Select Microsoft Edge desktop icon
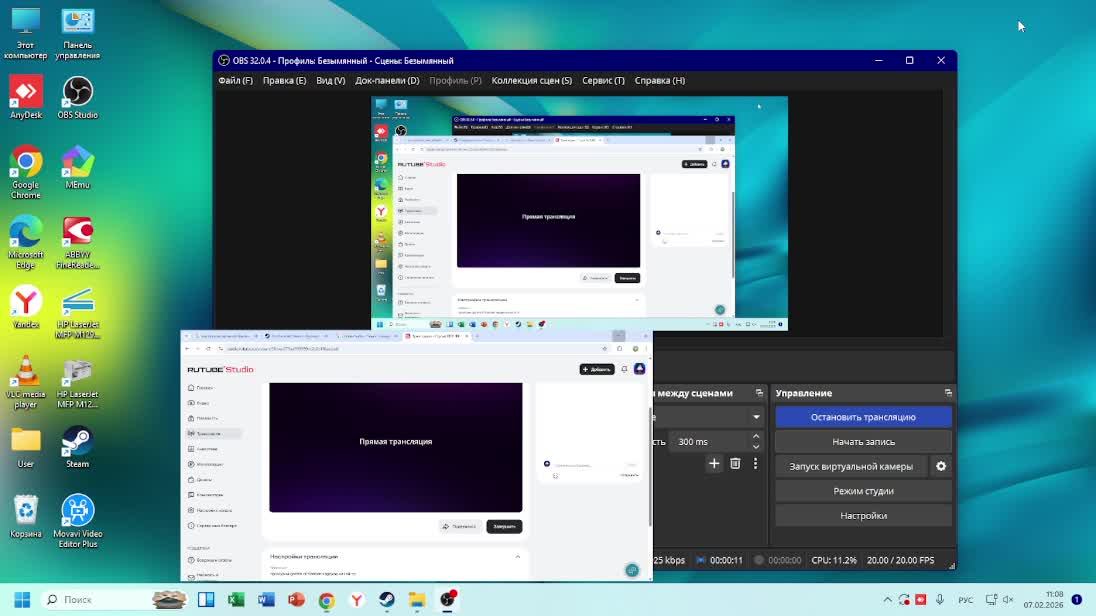1096x616 pixels. click(x=26, y=242)
